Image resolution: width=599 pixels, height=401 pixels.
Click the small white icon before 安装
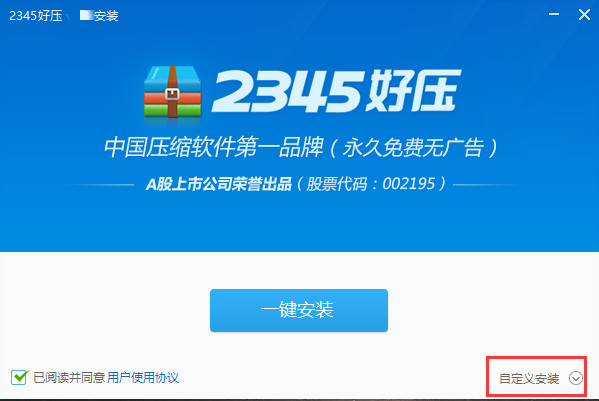(x=86, y=15)
